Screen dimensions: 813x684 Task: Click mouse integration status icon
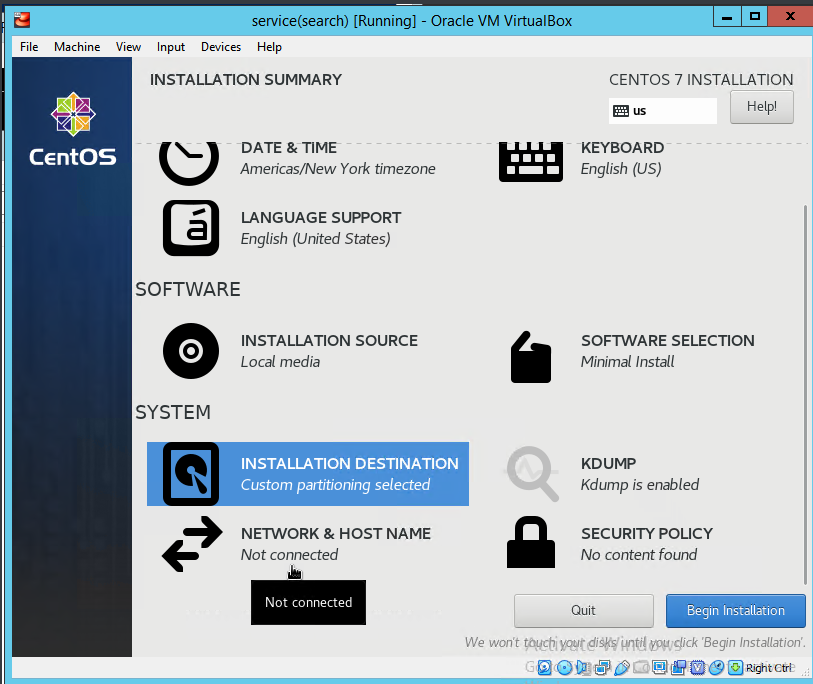pyautogui.click(x=717, y=667)
